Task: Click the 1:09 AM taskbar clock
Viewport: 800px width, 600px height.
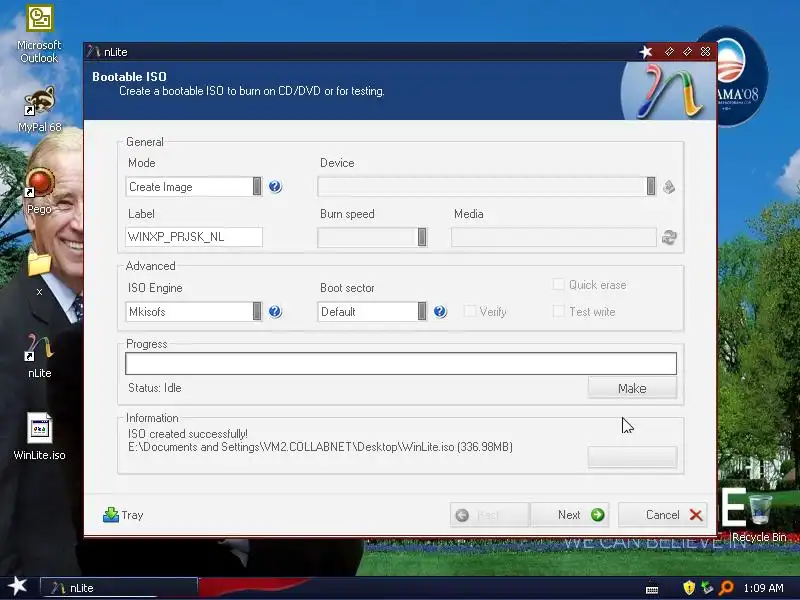Action: [764, 588]
